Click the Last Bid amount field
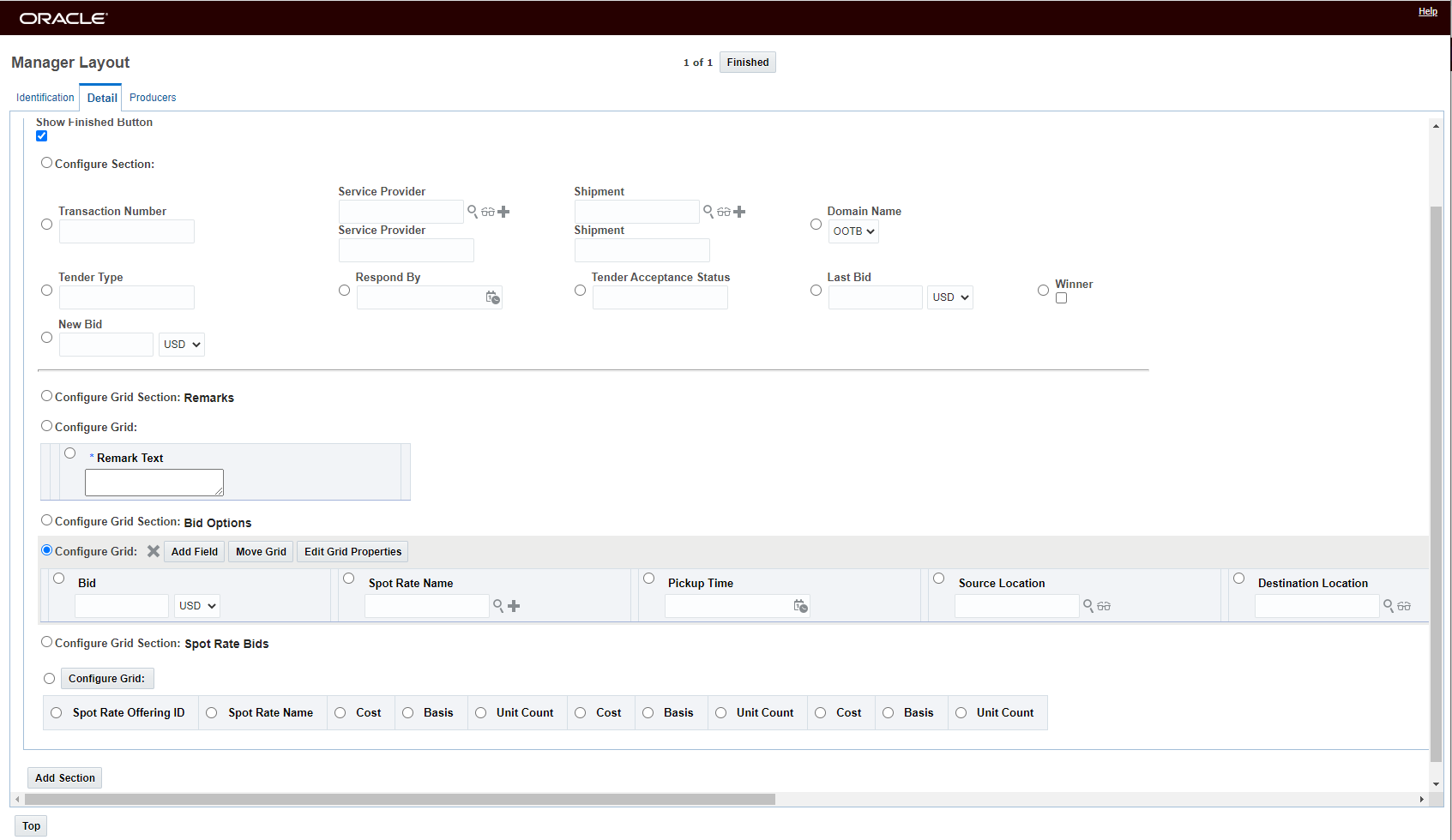The width and height of the screenshot is (1452, 840). point(876,297)
